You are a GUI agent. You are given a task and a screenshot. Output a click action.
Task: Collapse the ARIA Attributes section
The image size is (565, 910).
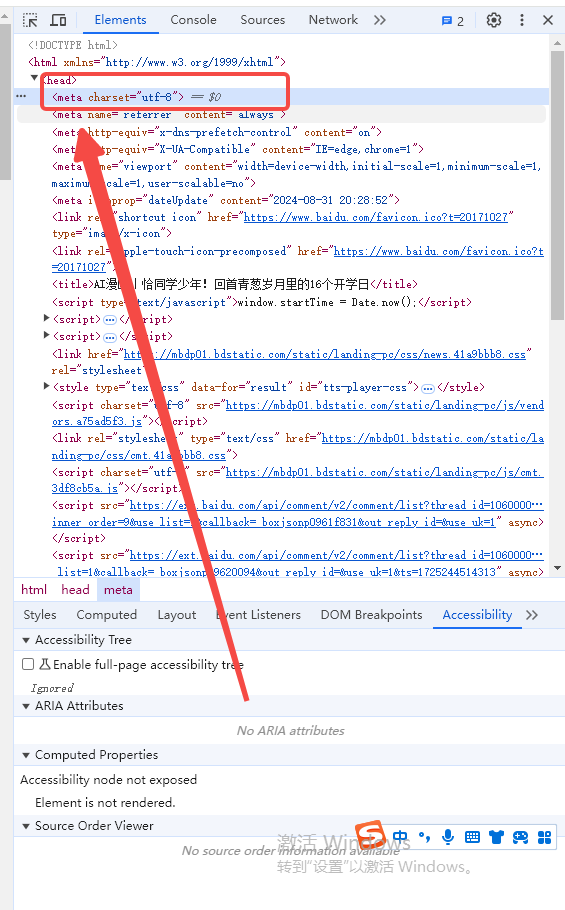tap(26, 706)
